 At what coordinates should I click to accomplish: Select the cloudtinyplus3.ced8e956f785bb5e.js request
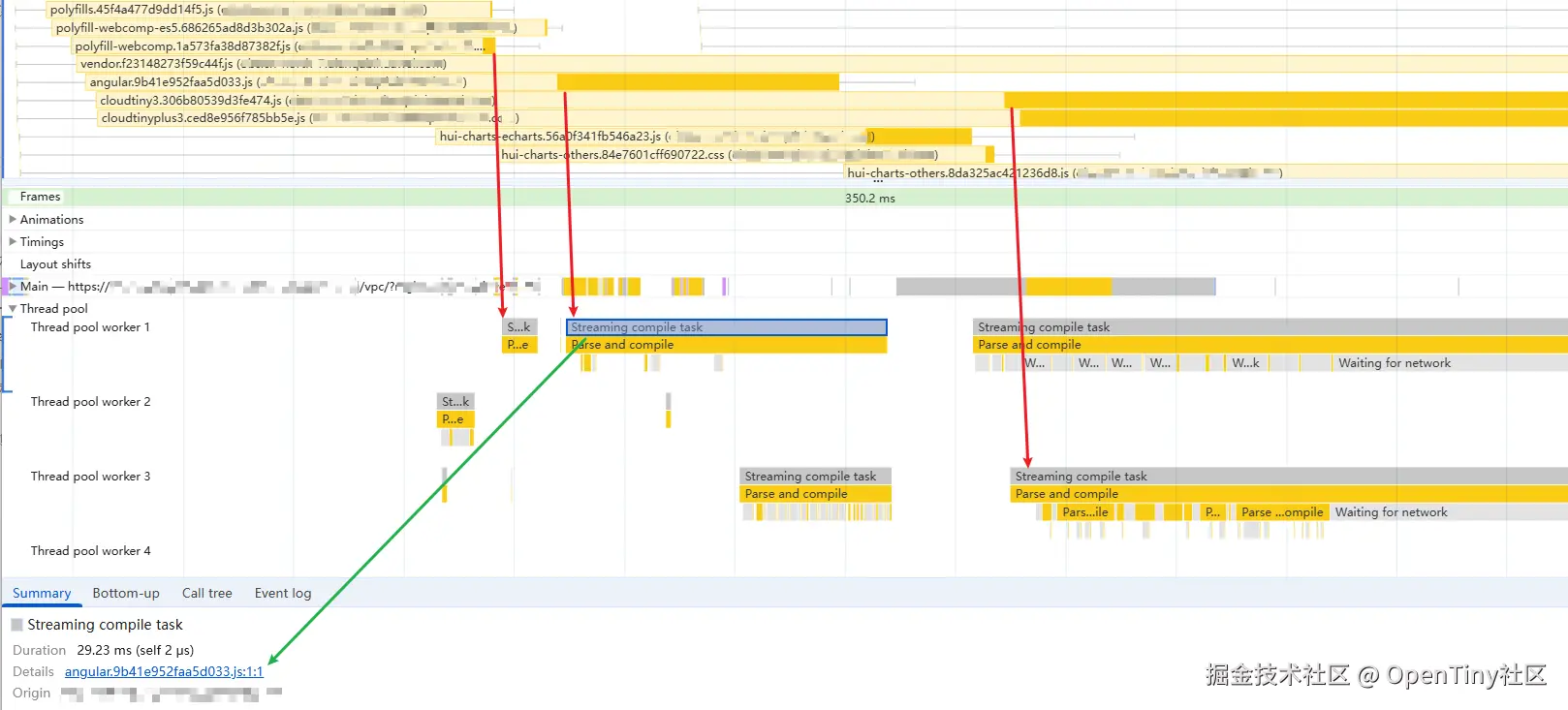[x=832, y=118]
